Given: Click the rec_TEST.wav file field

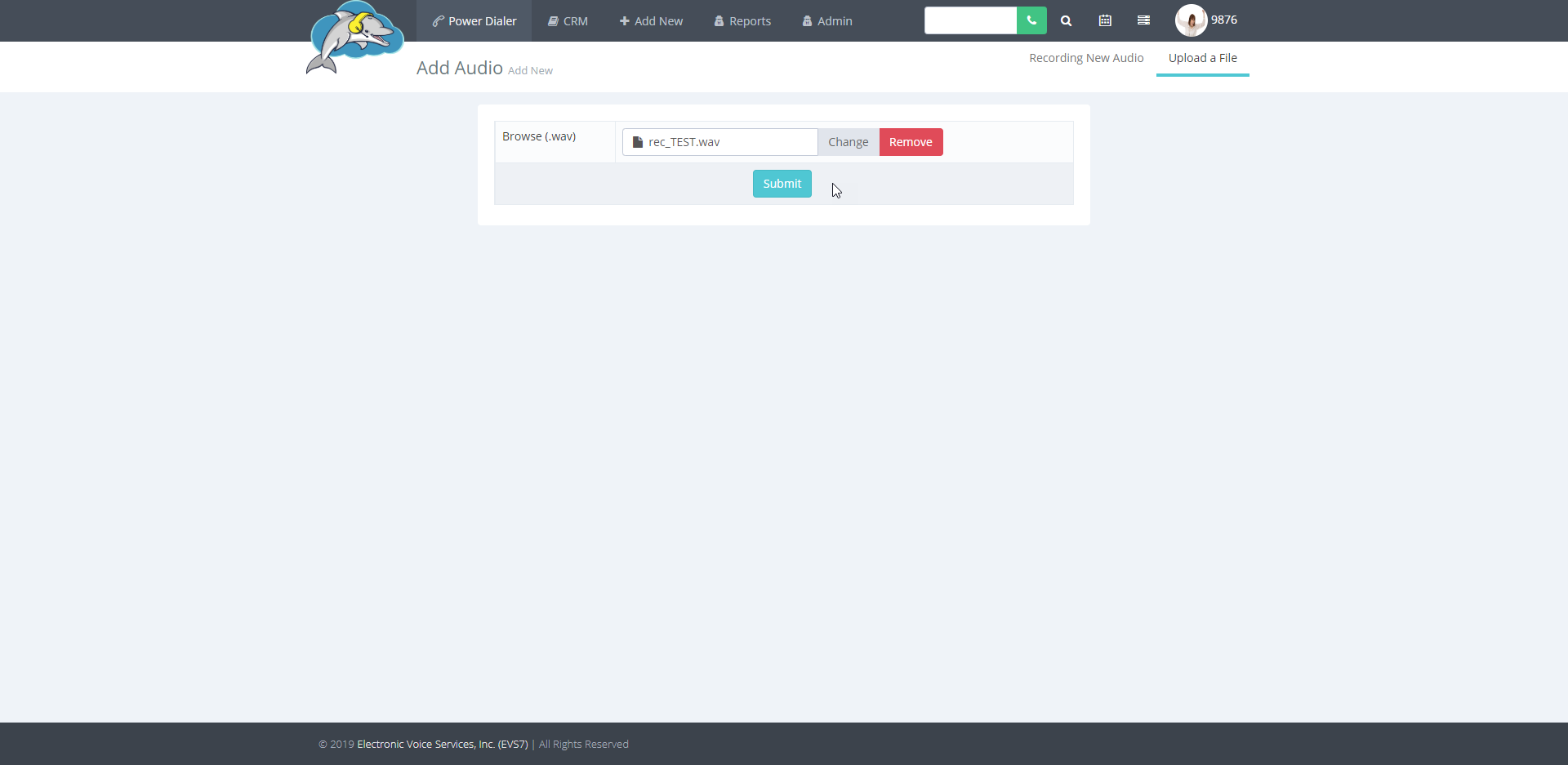Looking at the screenshot, I should click(x=719, y=142).
